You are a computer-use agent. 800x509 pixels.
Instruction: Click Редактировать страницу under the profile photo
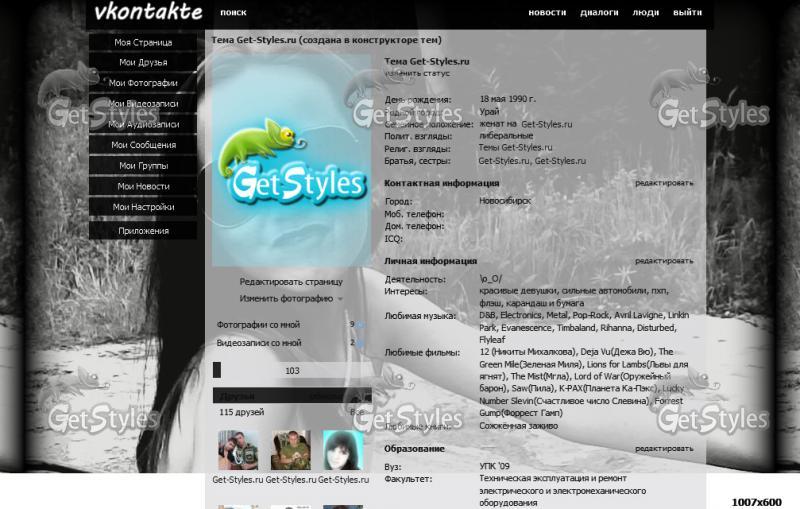(291, 282)
